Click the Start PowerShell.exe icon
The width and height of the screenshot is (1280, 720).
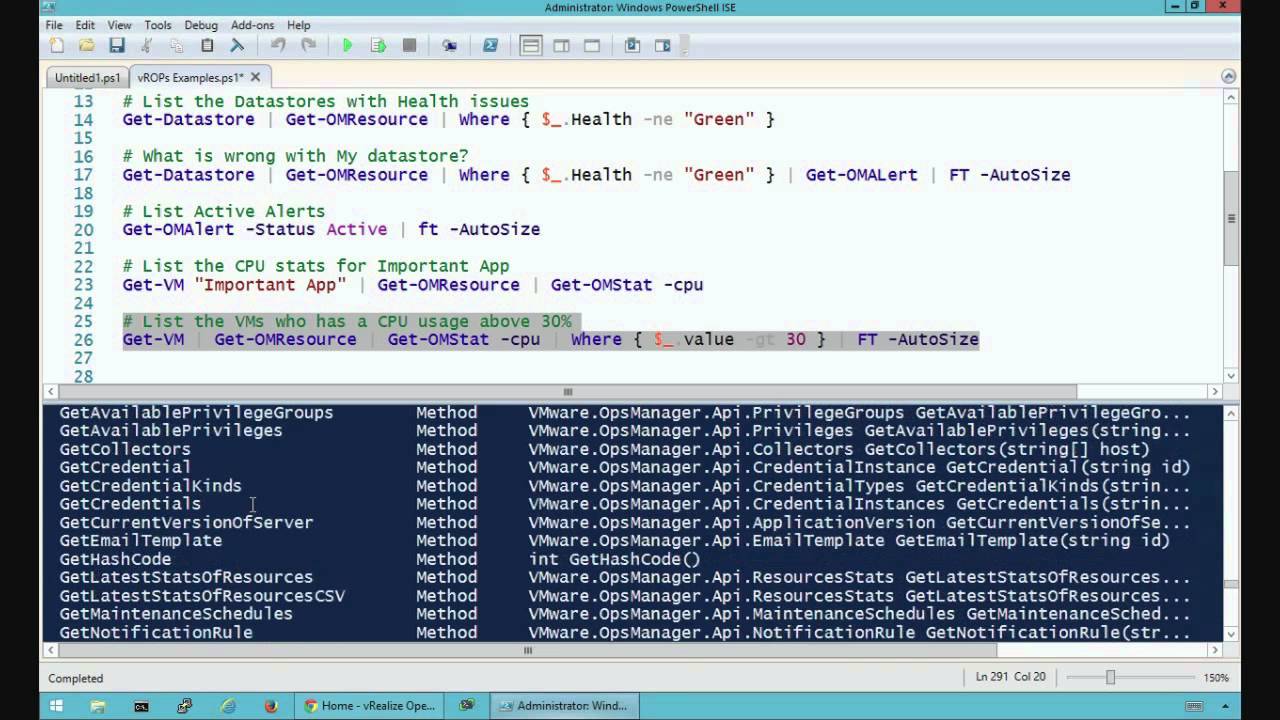490,45
